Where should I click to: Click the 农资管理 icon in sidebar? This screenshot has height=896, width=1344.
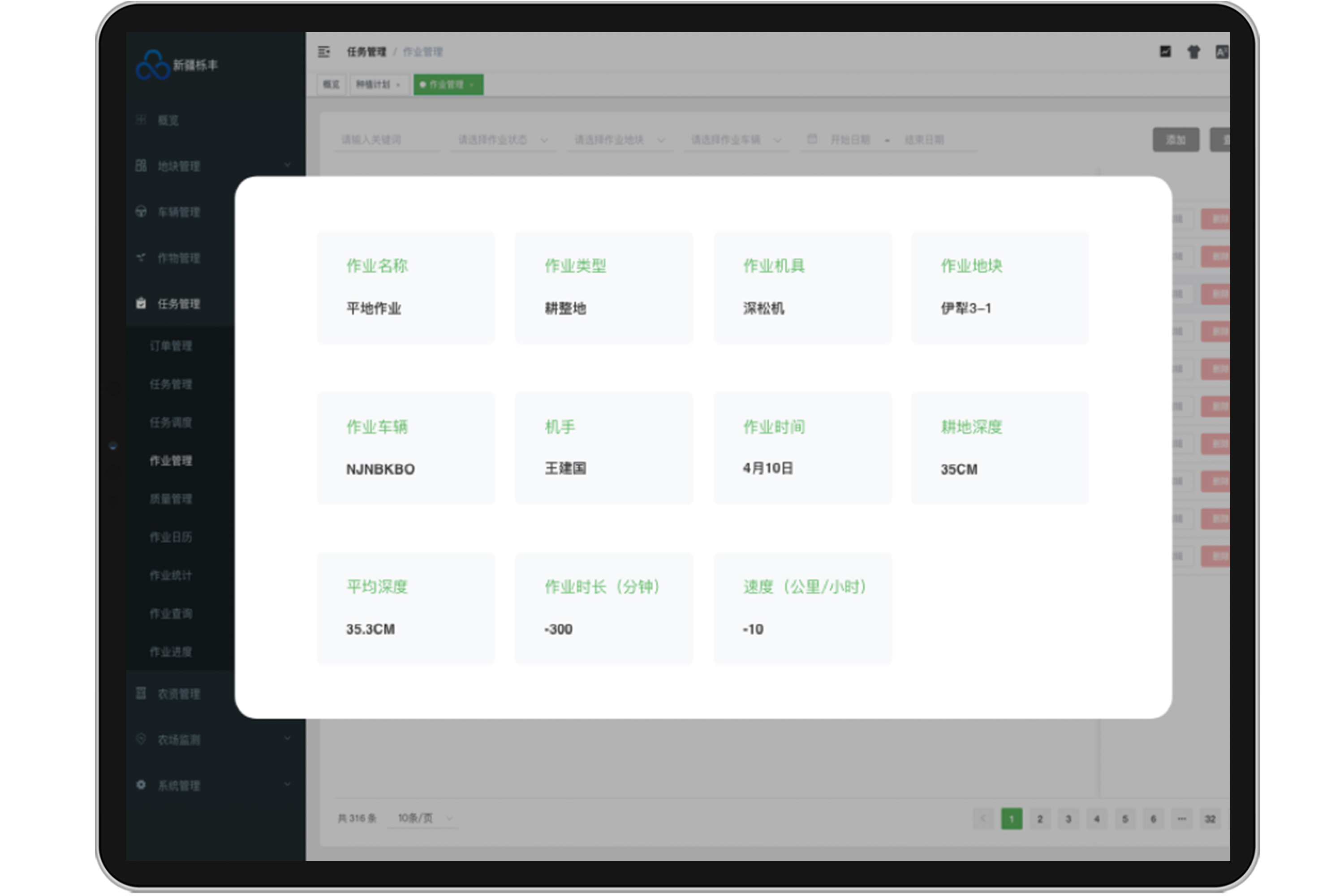[141, 693]
